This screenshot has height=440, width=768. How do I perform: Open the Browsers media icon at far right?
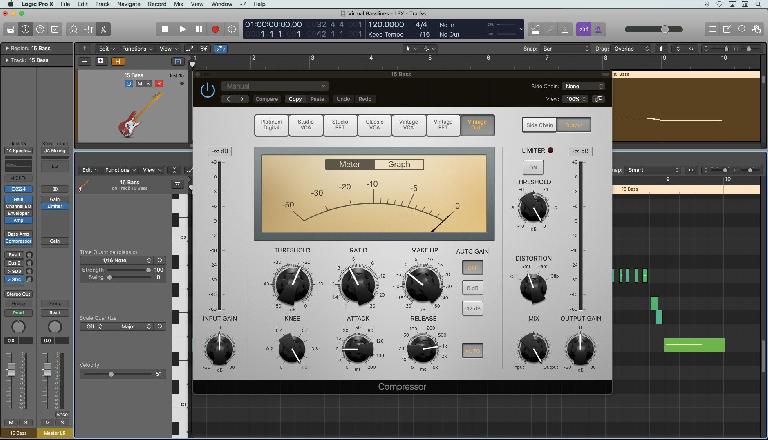tap(757, 29)
